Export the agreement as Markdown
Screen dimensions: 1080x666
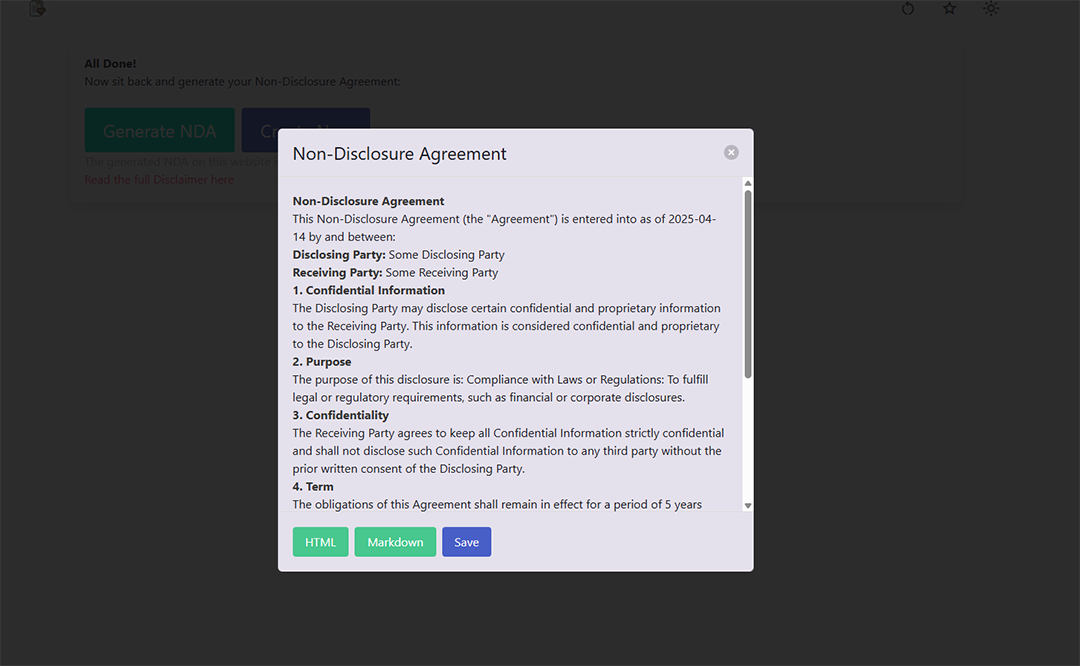tap(395, 542)
